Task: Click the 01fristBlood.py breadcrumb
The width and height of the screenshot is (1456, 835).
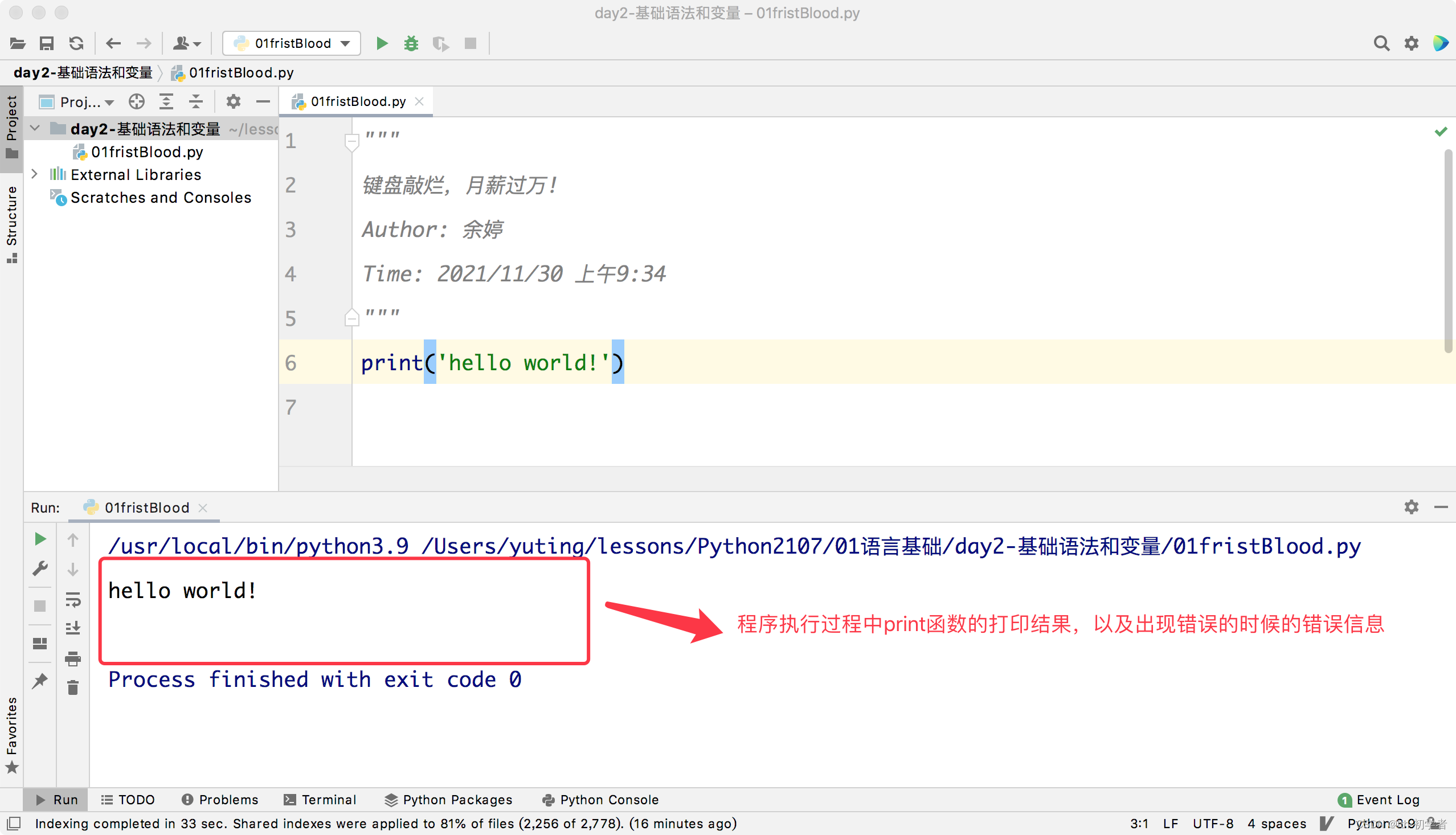Action: 234,73
